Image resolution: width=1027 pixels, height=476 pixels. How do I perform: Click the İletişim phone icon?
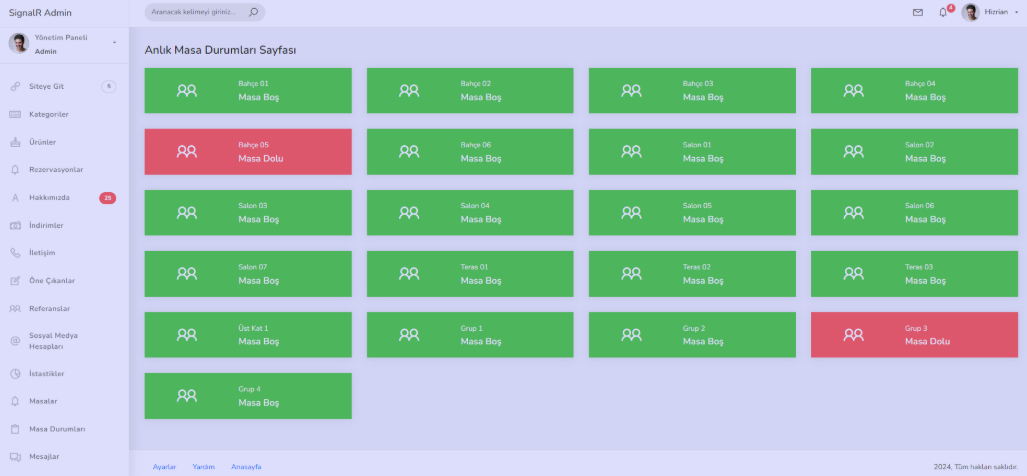click(15, 253)
